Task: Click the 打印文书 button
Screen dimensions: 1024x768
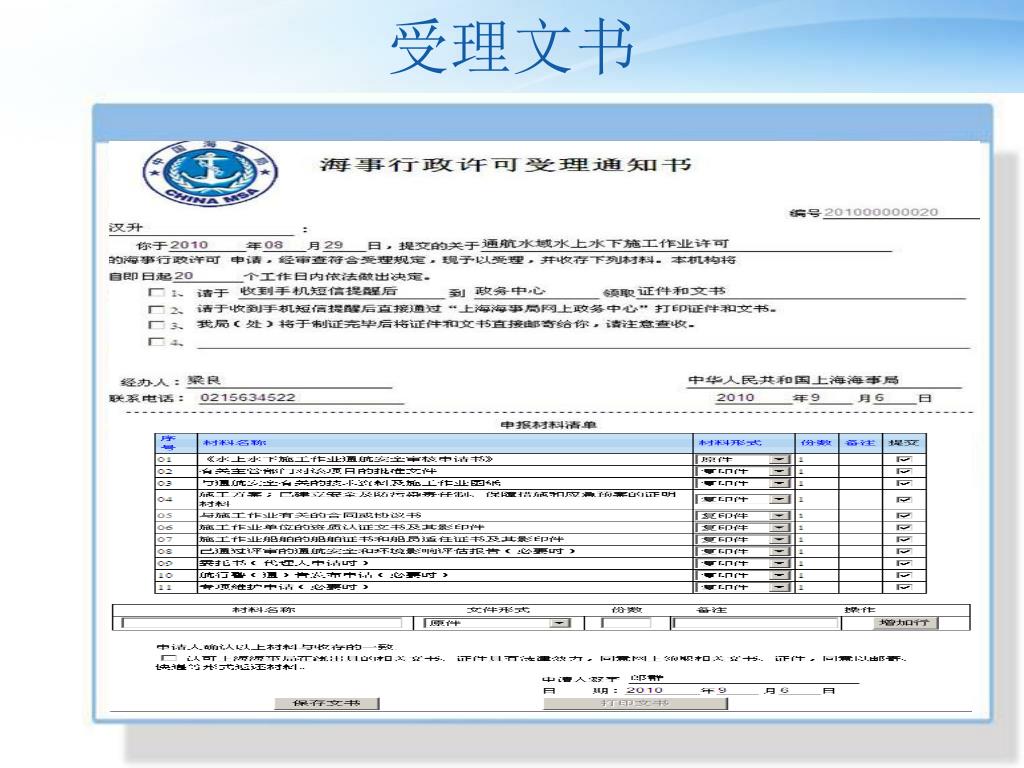Action: pyautogui.click(x=635, y=703)
